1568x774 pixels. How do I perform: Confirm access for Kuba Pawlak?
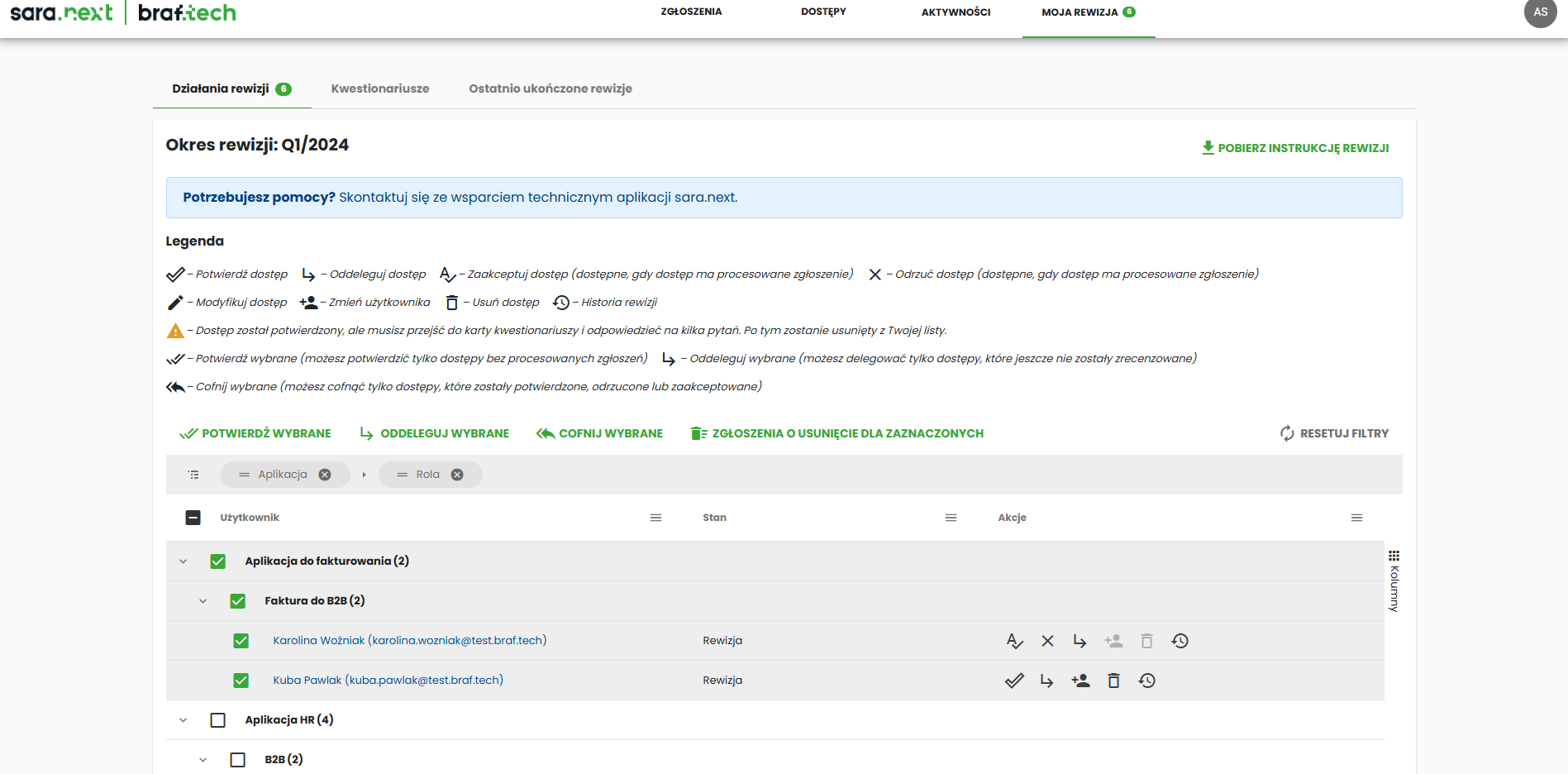[x=1014, y=681]
